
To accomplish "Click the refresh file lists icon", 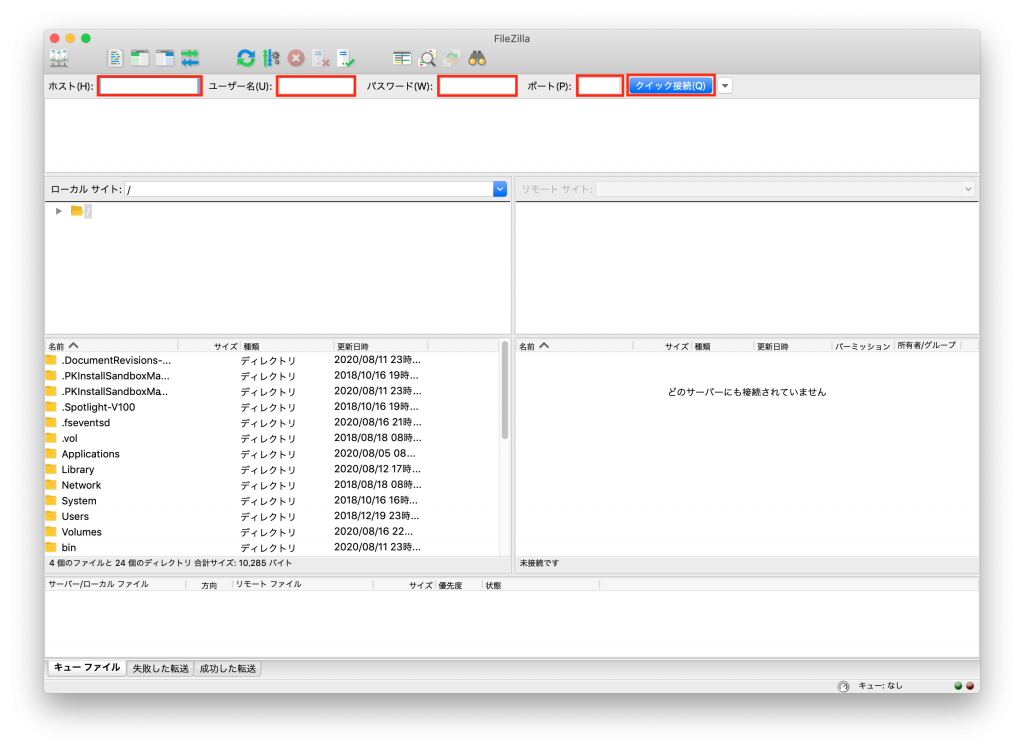I will [246, 58].
